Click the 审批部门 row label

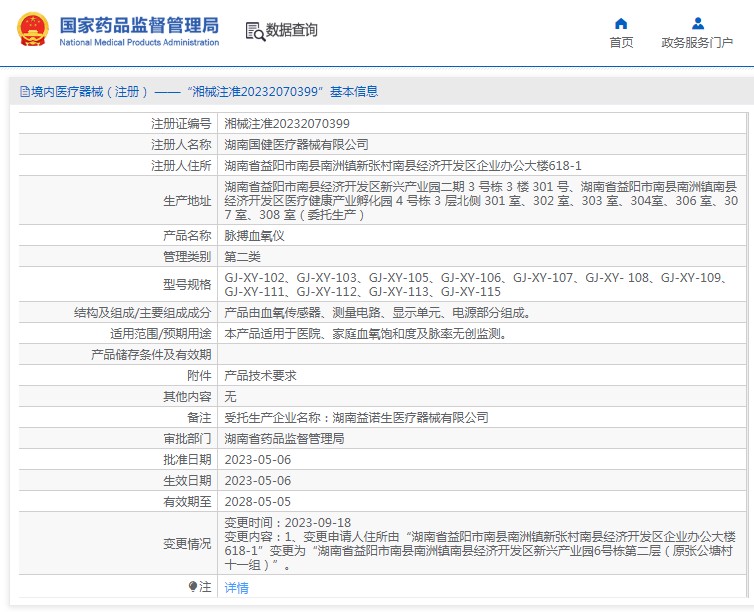click(x=187, y=438)
